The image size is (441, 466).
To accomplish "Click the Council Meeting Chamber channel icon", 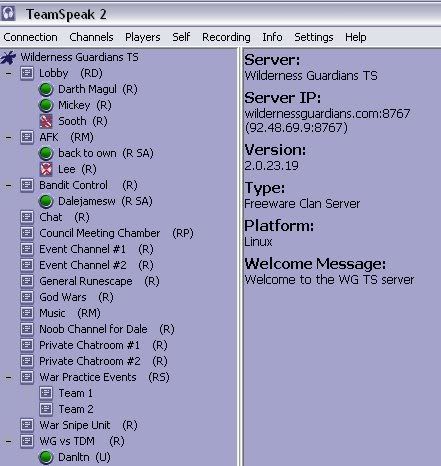I will pos(27,233).
